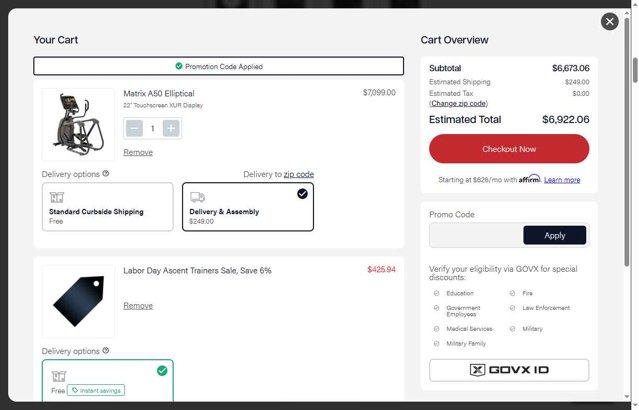639x410 pixels.
Task: Click the Labor Day Ascent Trainers Sale title
Action: 197,271
